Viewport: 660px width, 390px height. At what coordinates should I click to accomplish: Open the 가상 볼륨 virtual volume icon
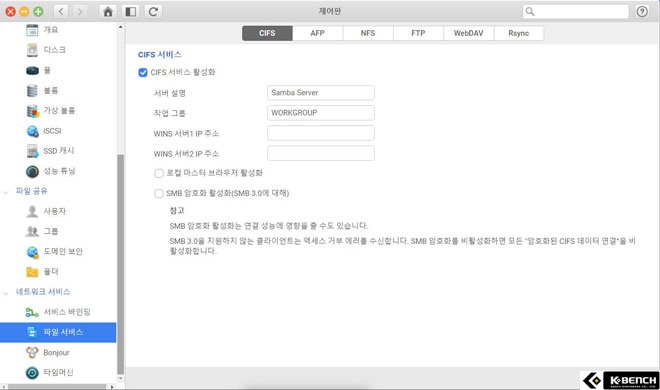click(32, 111)
